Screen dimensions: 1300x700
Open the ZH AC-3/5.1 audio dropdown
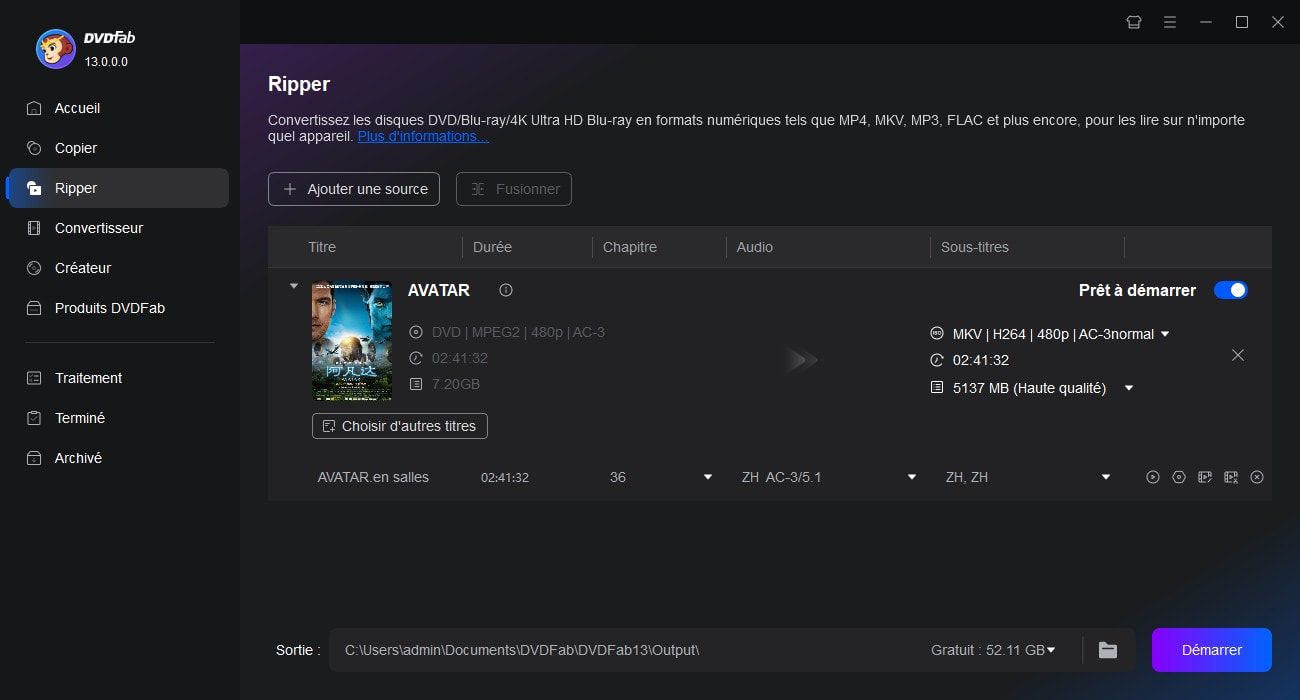pyautogui.click(x=912, y=477)
